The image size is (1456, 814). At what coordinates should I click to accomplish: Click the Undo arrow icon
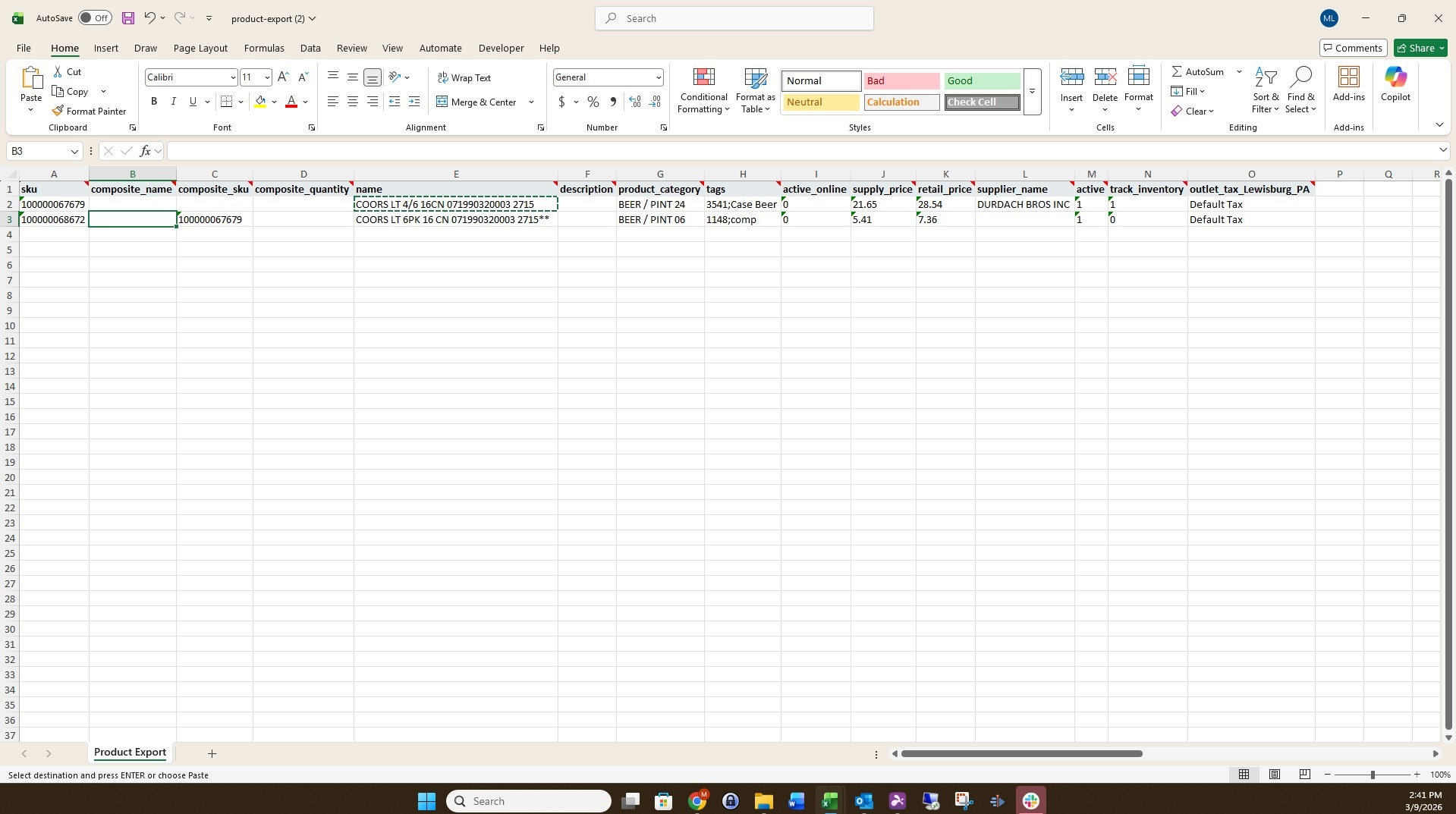149,18
